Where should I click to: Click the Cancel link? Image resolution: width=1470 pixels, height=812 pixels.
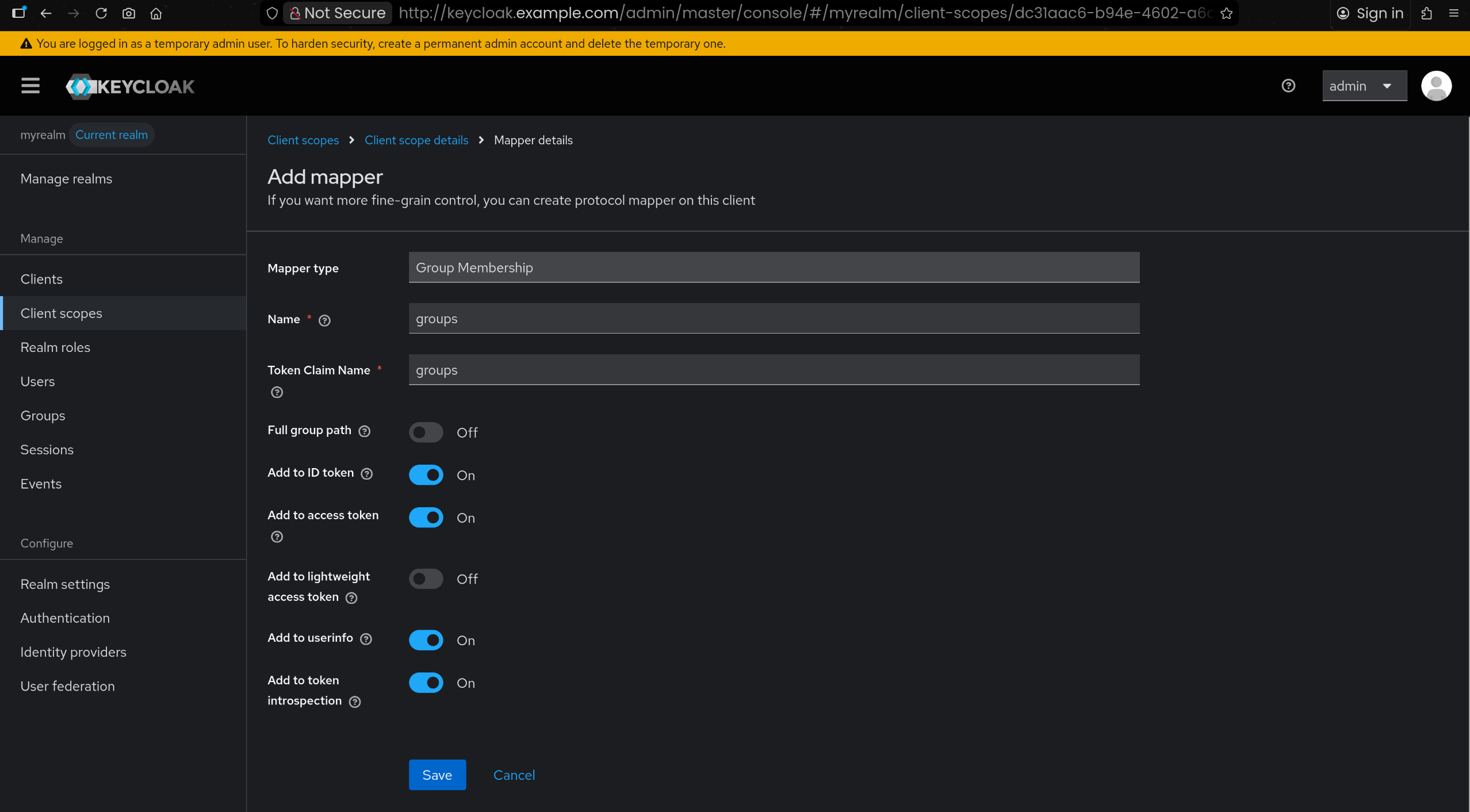pyautogui.click(x=514, y=775)
